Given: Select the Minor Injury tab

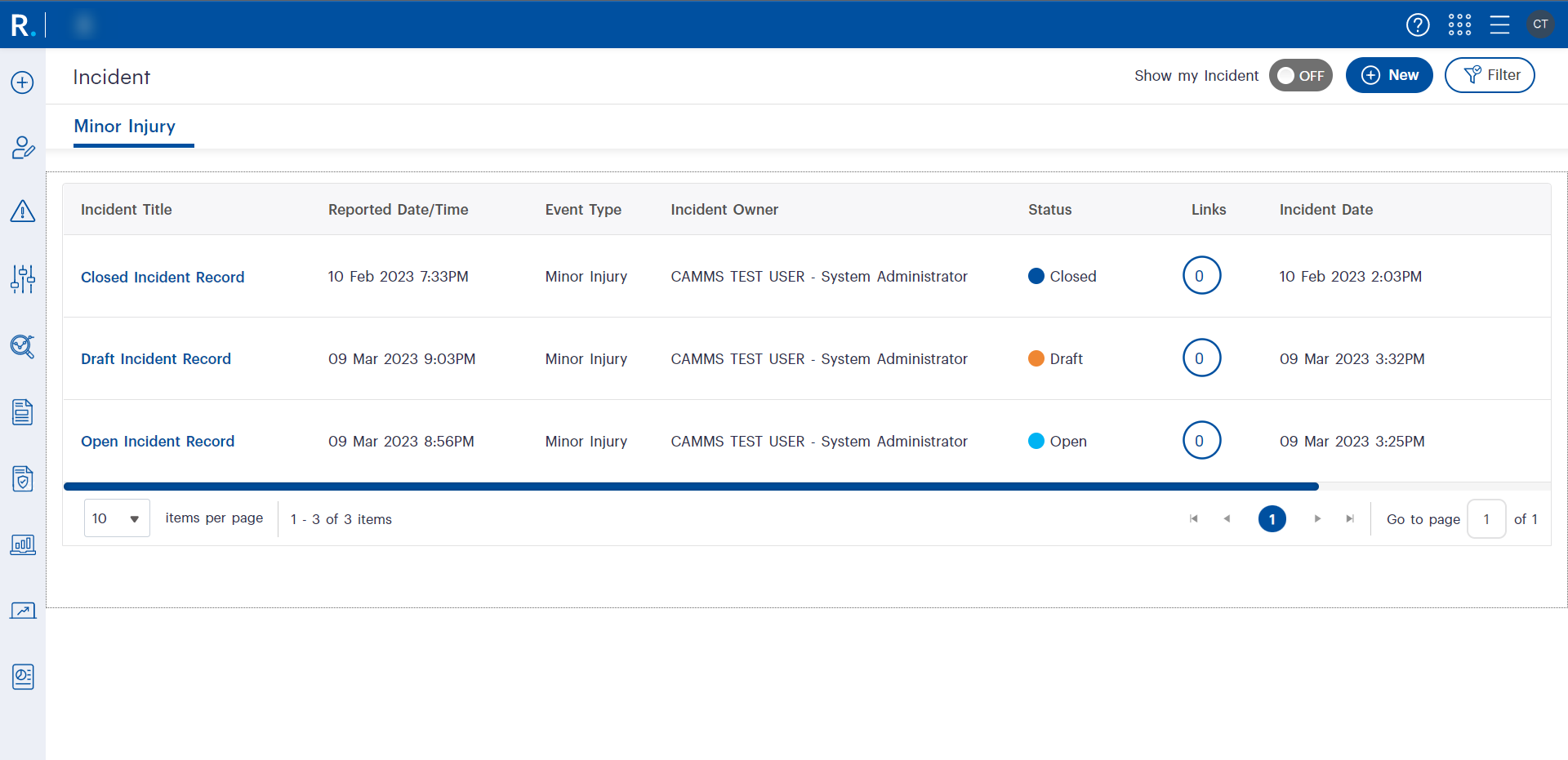Looking at the screenshot, I should pos(125,127).
